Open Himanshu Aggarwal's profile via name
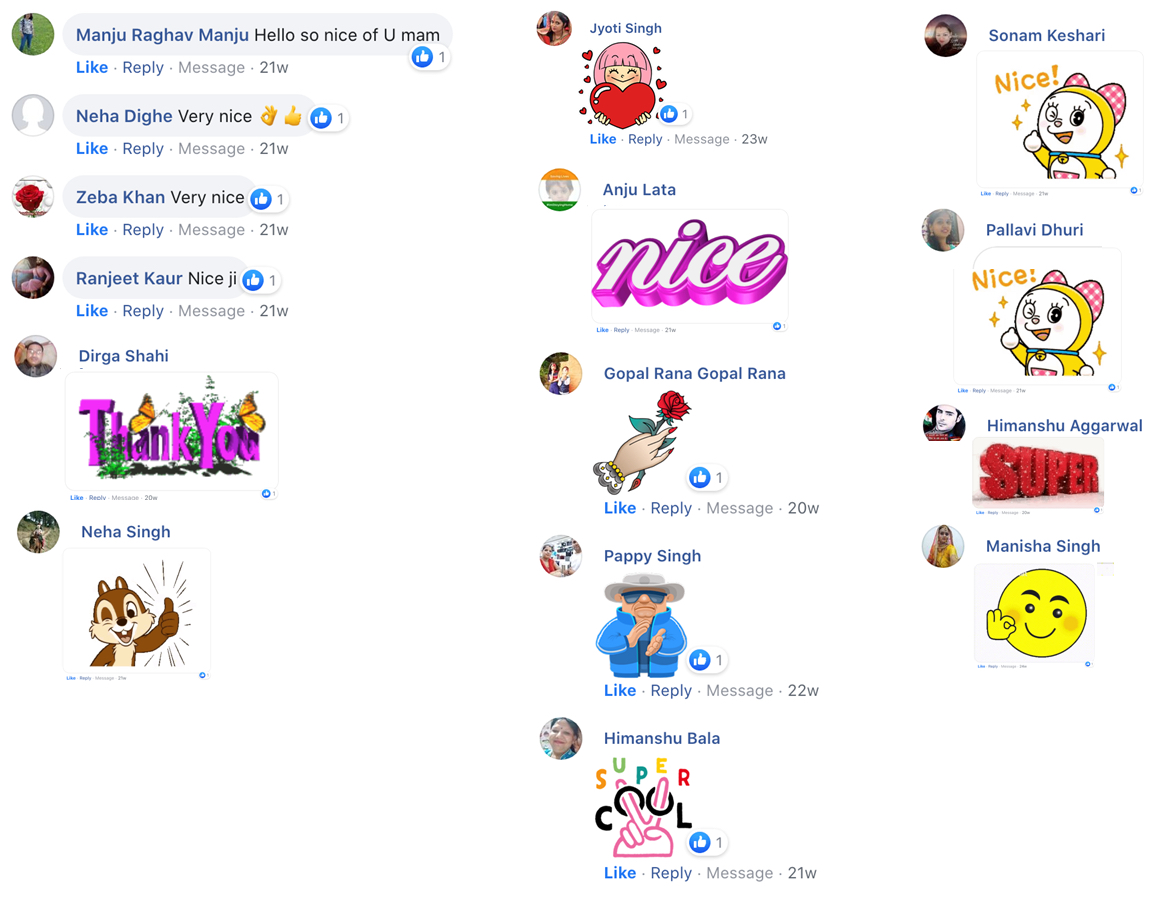 click(x=1064, y=425)
